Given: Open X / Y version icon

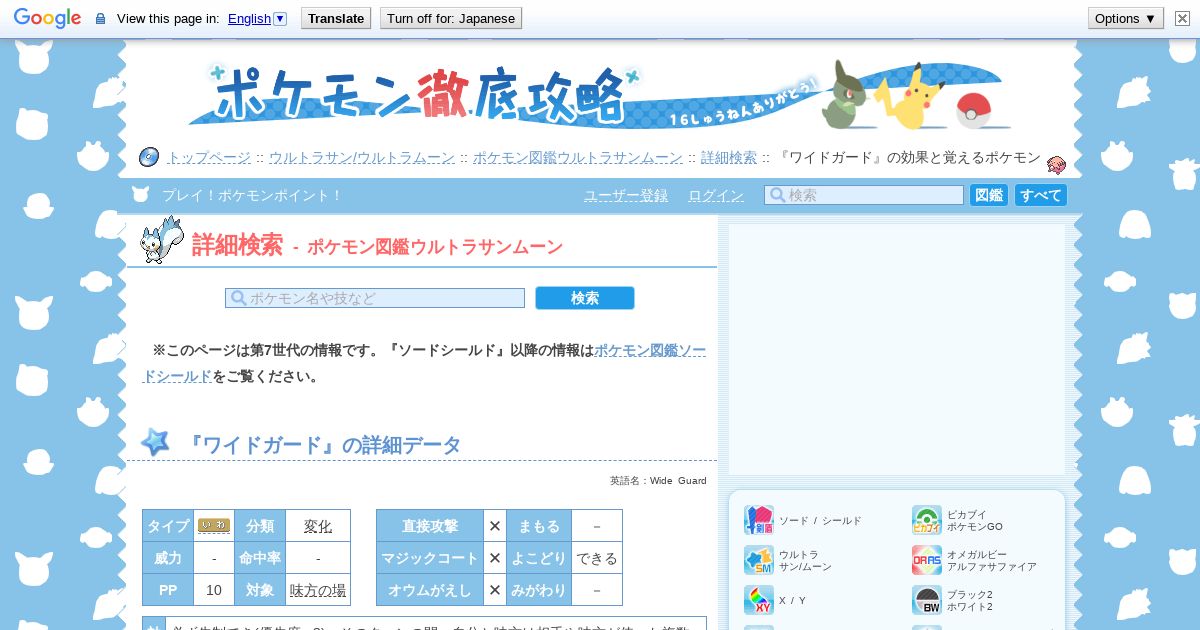Looking at the screenshot, I should (x=759, y=600).
